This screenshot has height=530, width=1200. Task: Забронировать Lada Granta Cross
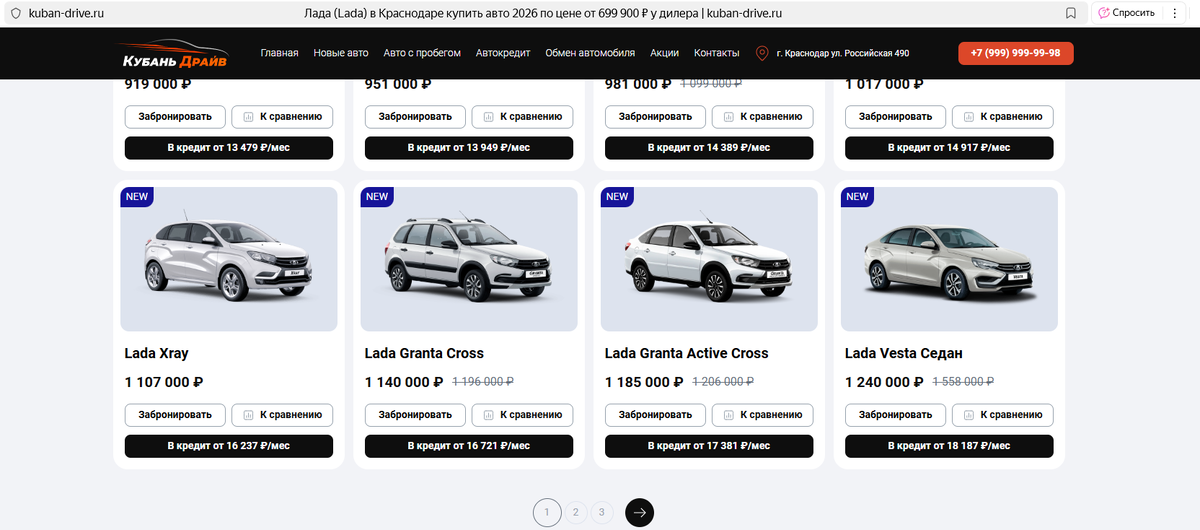(x=415, y=414)
